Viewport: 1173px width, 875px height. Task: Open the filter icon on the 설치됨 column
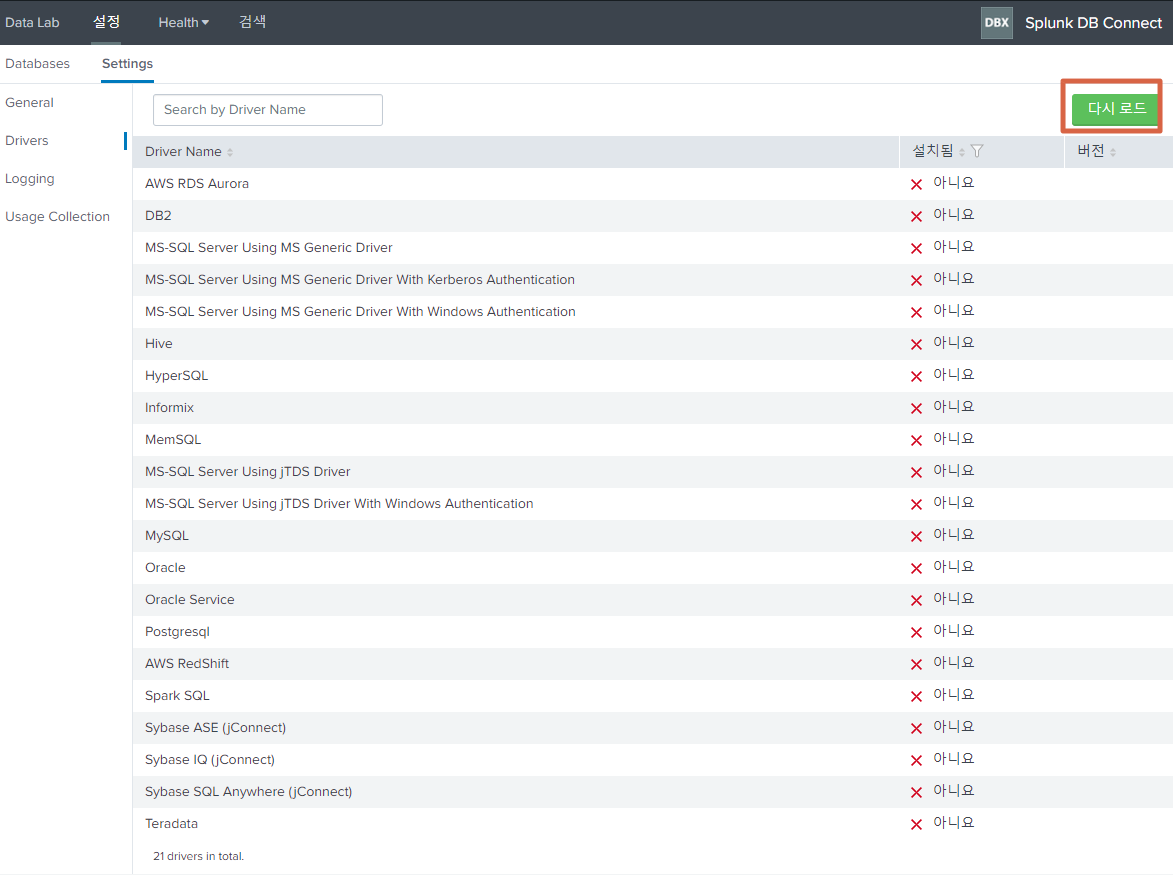977,151
